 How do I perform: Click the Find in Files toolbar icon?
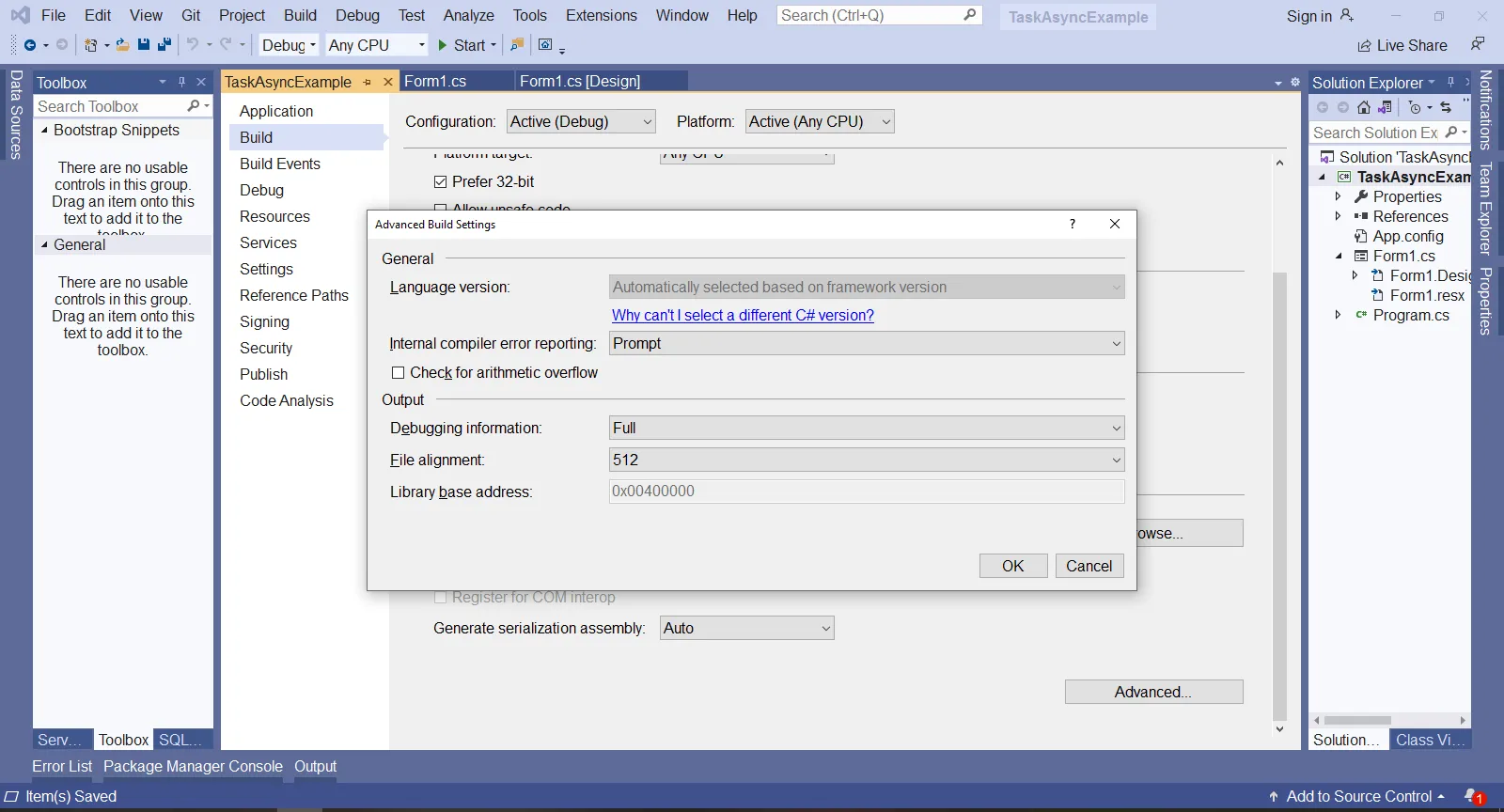516,45
